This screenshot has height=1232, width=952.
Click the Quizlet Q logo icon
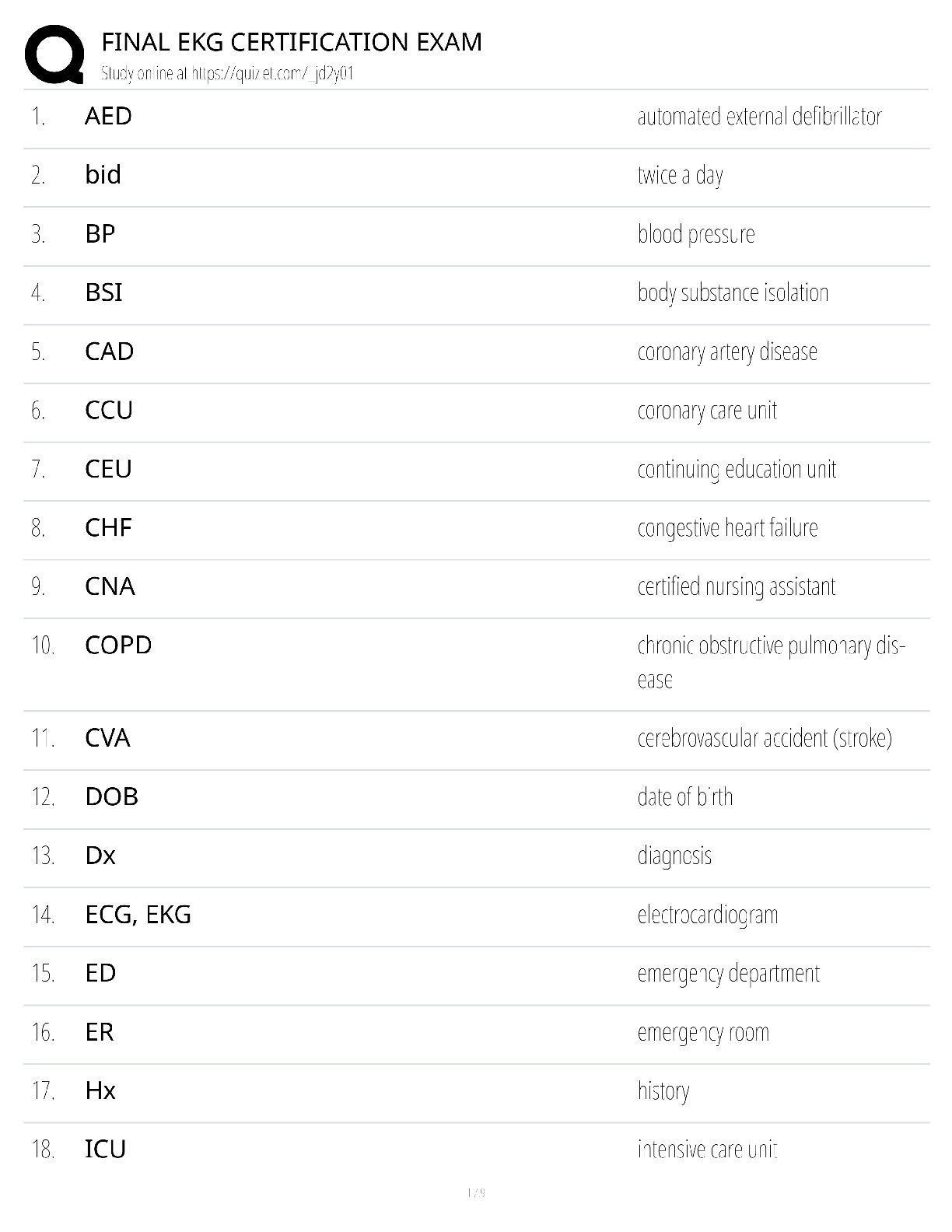point(54,54)
